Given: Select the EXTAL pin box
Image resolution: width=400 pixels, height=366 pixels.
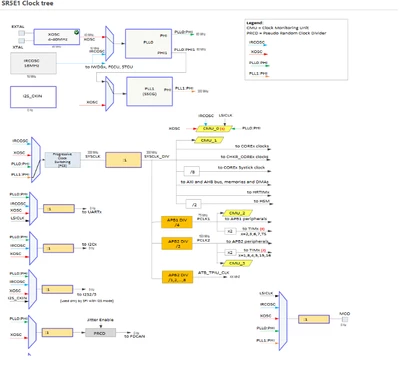Looking at the screenshot, I should 22,33.
